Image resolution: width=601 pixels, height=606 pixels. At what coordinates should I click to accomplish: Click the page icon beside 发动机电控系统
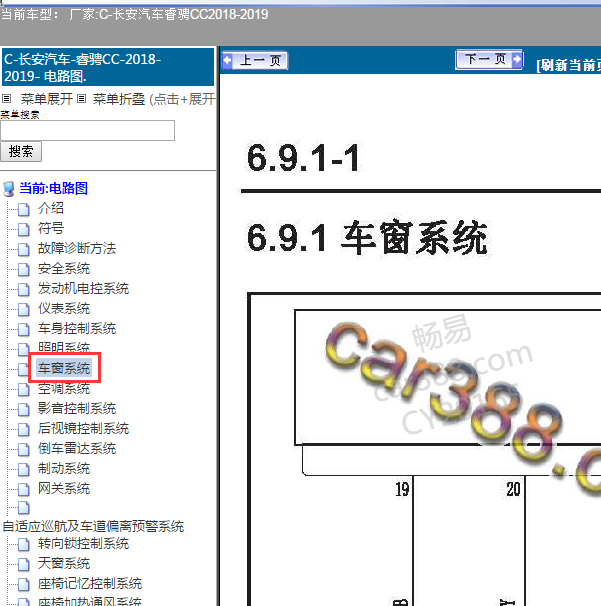click(24, 289)
